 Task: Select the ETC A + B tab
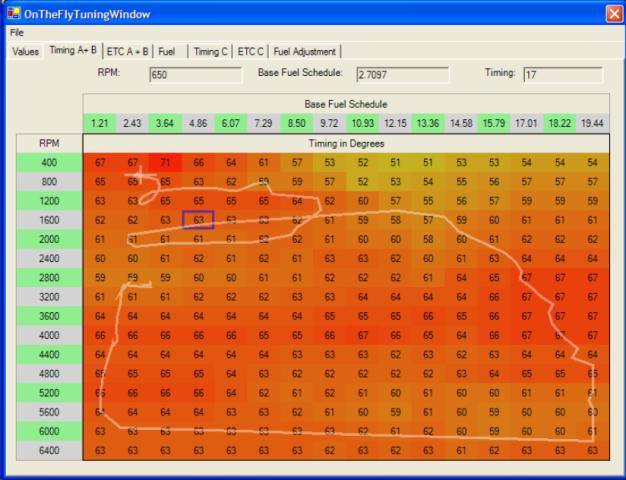click(128, 51)
